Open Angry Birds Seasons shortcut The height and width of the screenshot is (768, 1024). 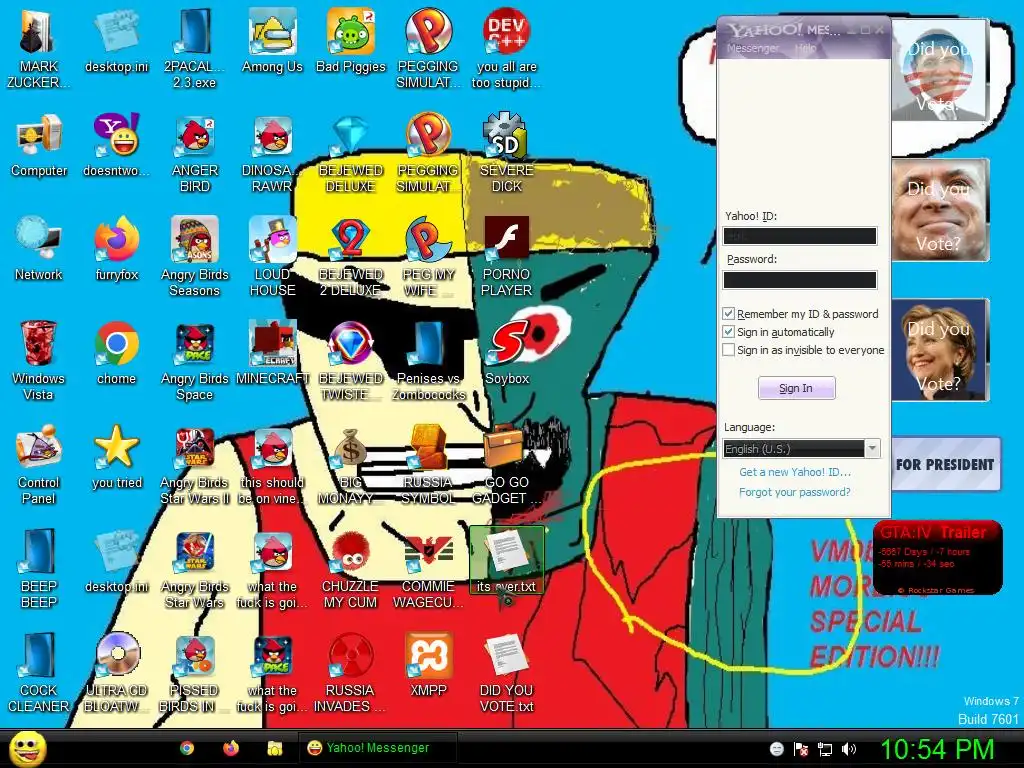point(195,257)
